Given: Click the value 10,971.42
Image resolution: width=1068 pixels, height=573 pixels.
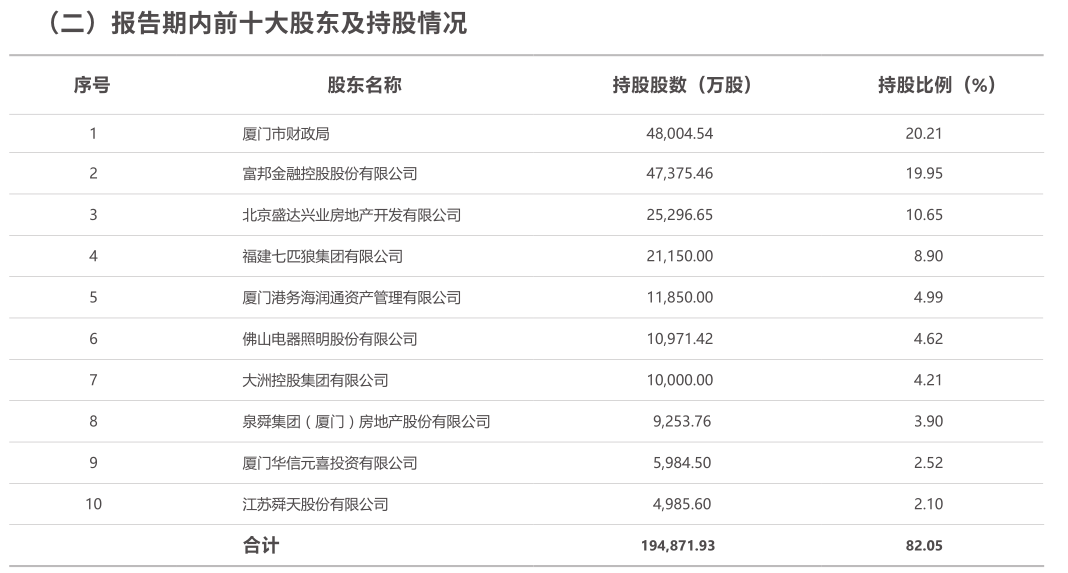Looking at the screenshot, I should [680, 339].
